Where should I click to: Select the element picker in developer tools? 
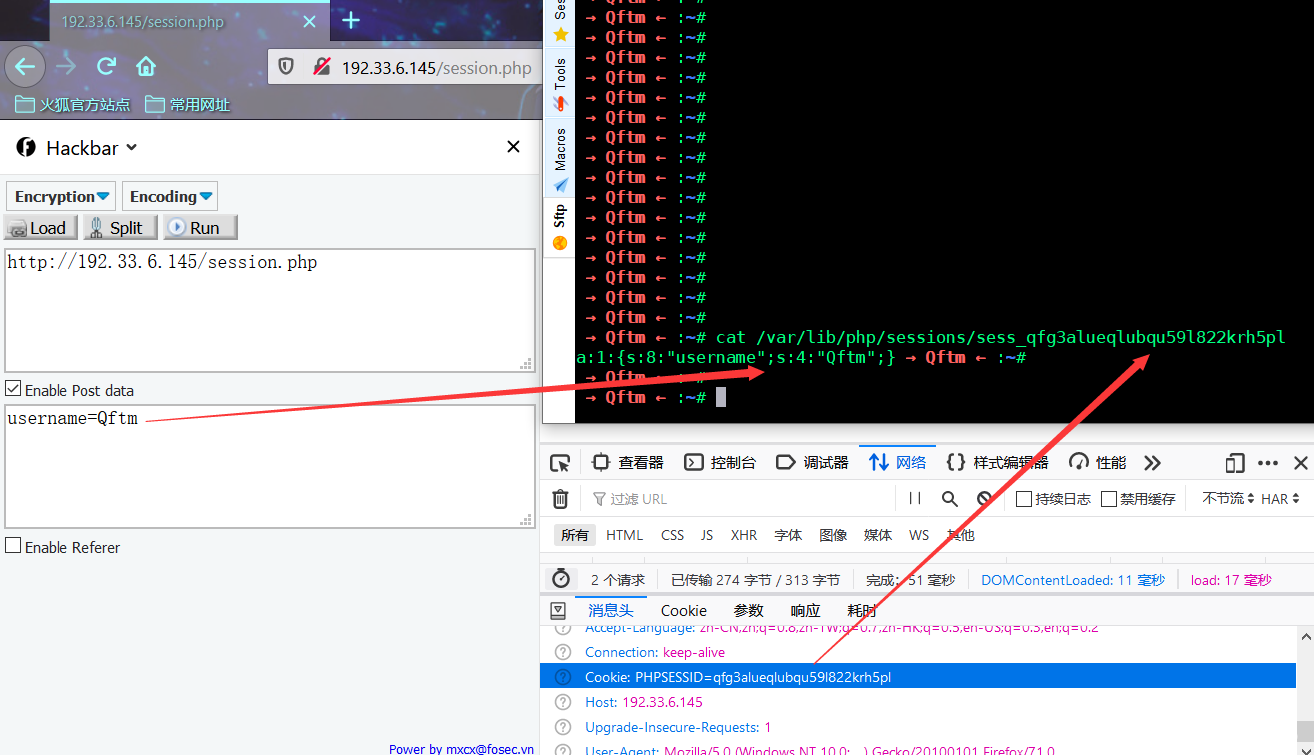coord(560,462)
